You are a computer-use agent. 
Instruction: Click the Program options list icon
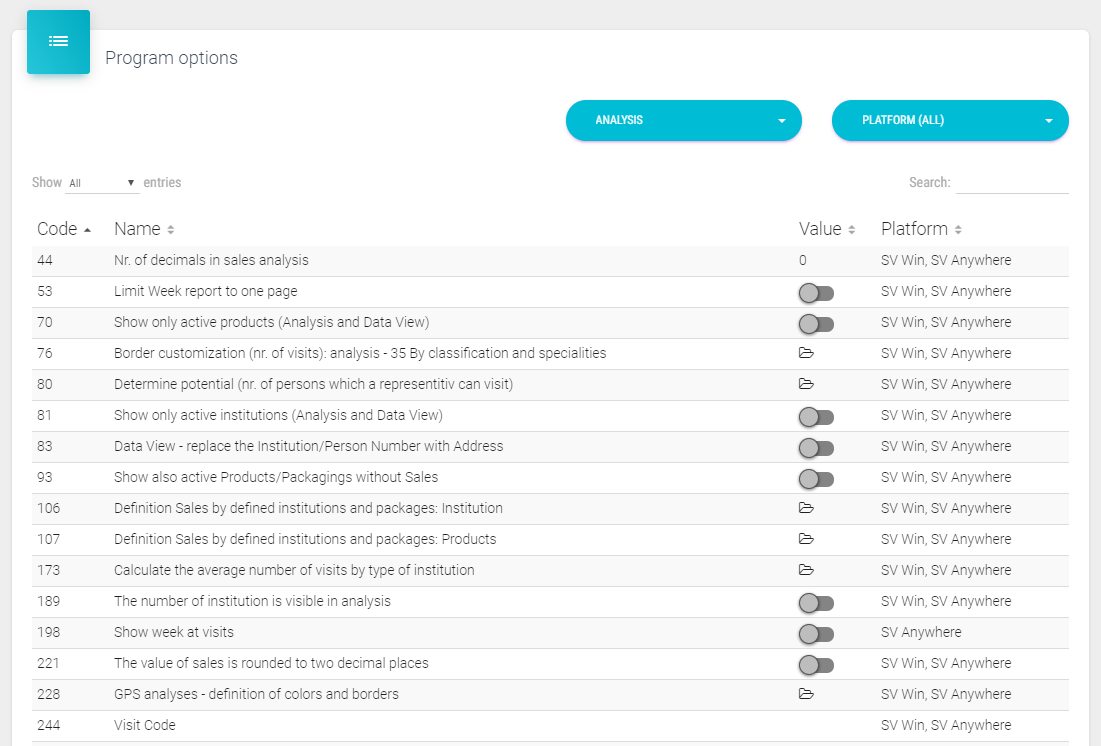[x=58, y=42]
